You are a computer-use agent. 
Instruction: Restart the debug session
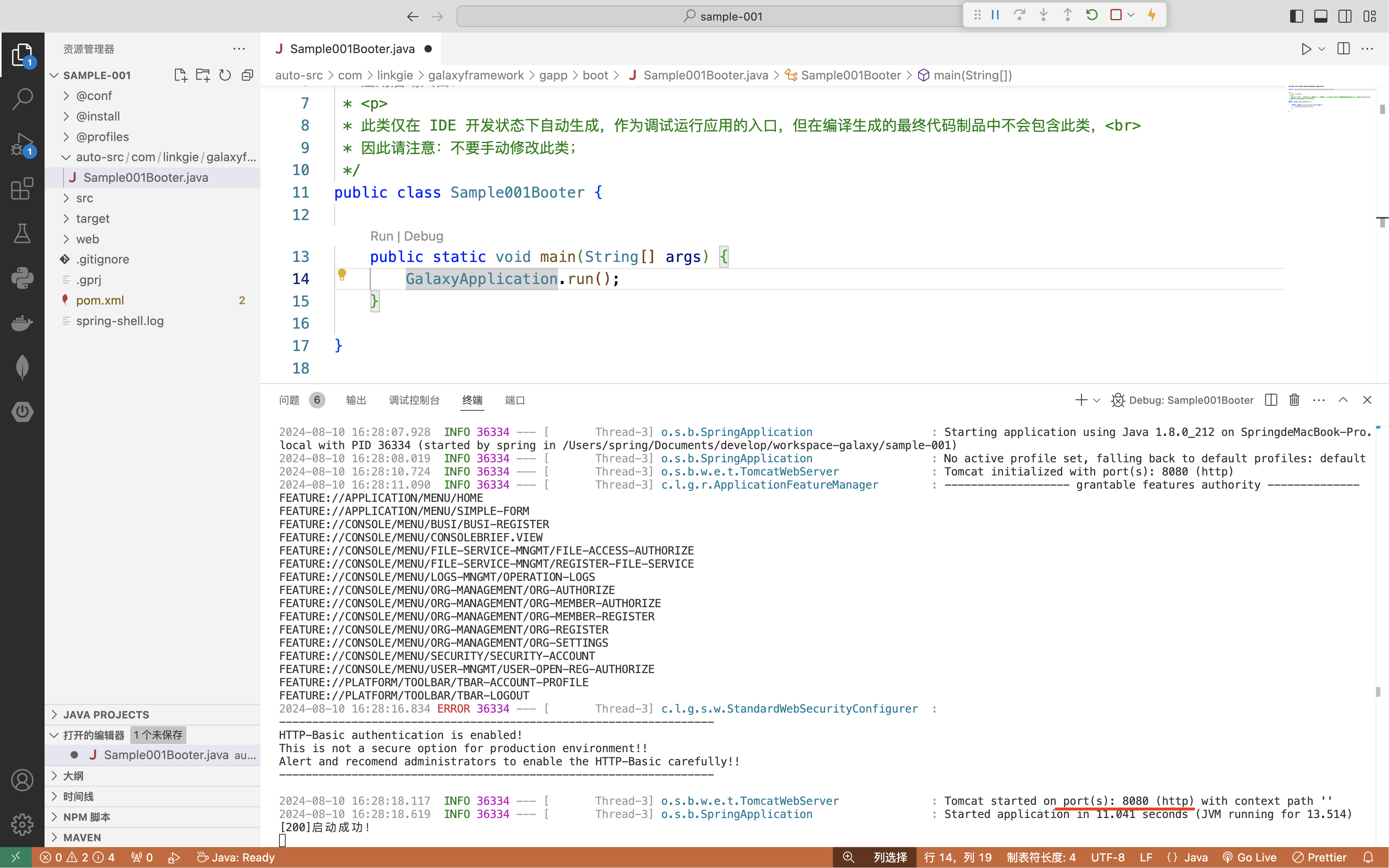tap(1092, 15)
